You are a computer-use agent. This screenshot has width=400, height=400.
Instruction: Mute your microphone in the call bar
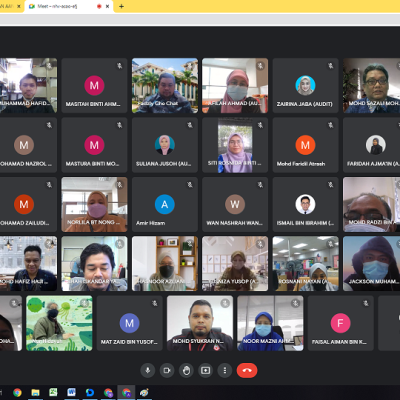[148, 370]
